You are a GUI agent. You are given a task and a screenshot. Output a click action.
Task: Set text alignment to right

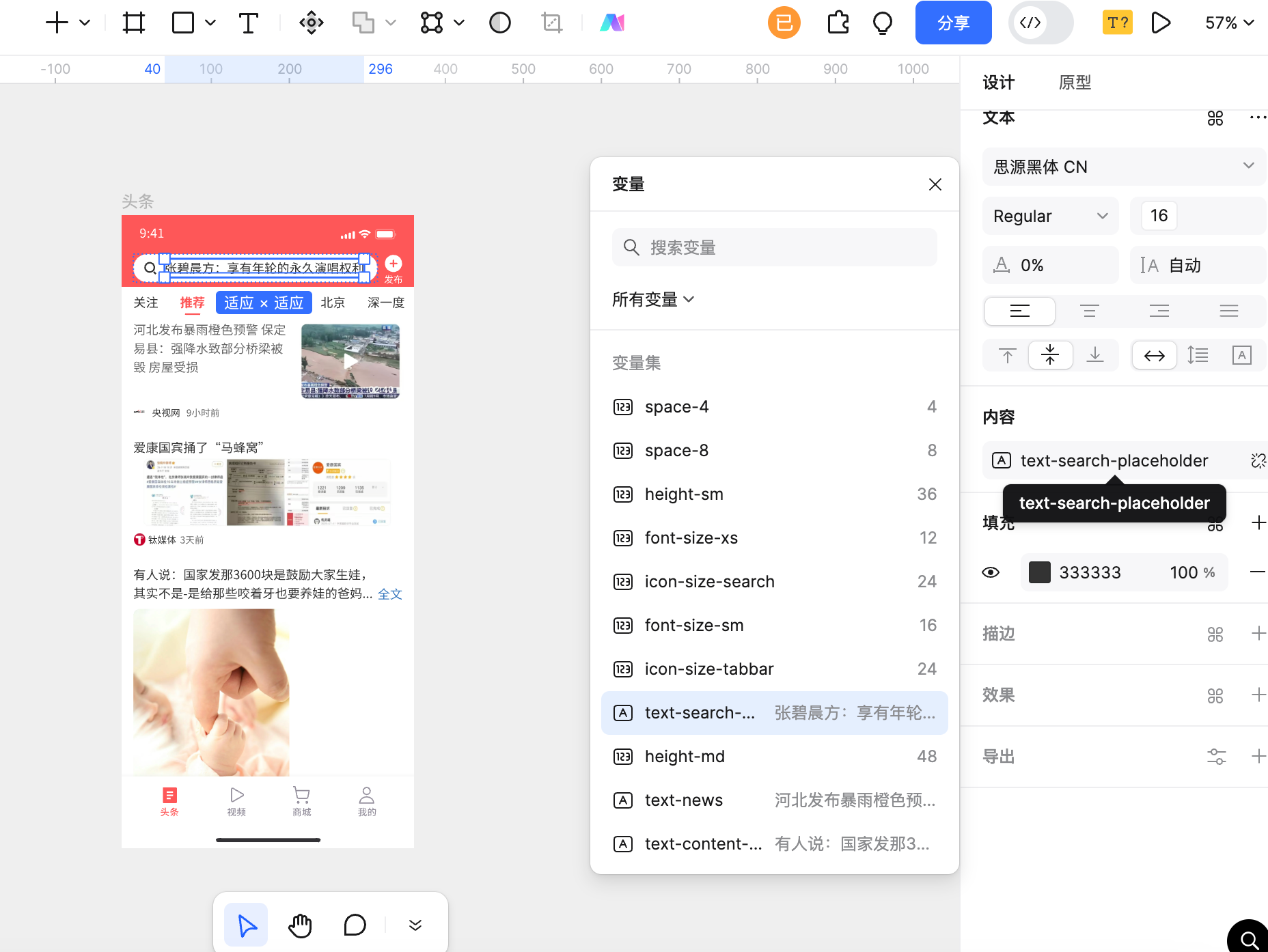click(x=1159, y=311)
